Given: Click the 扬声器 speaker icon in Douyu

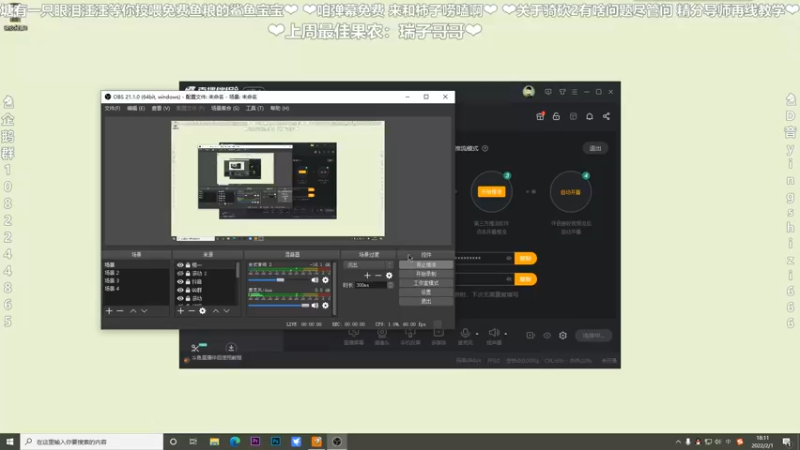Looking at the screenshot, I should [493, 333].
